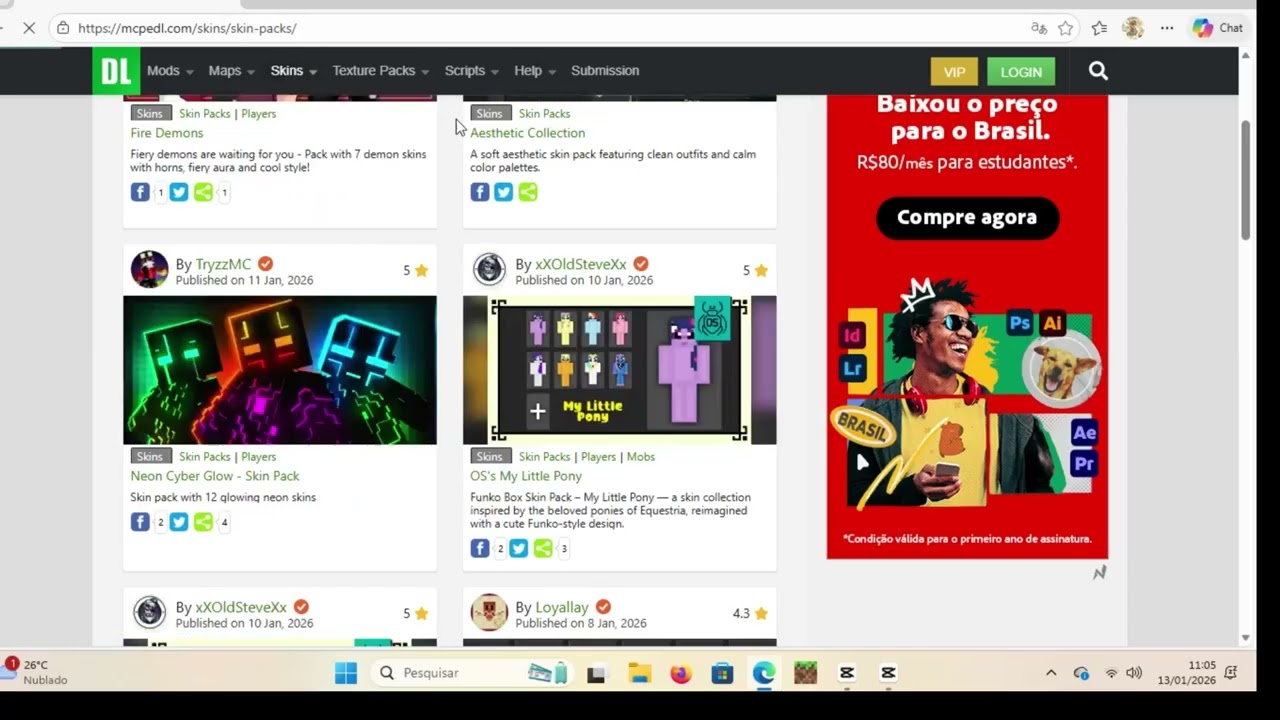Click the LOGIN button
This screenshot has width=1280, height=720.
pyautogui.click(x=1021, y=71)
